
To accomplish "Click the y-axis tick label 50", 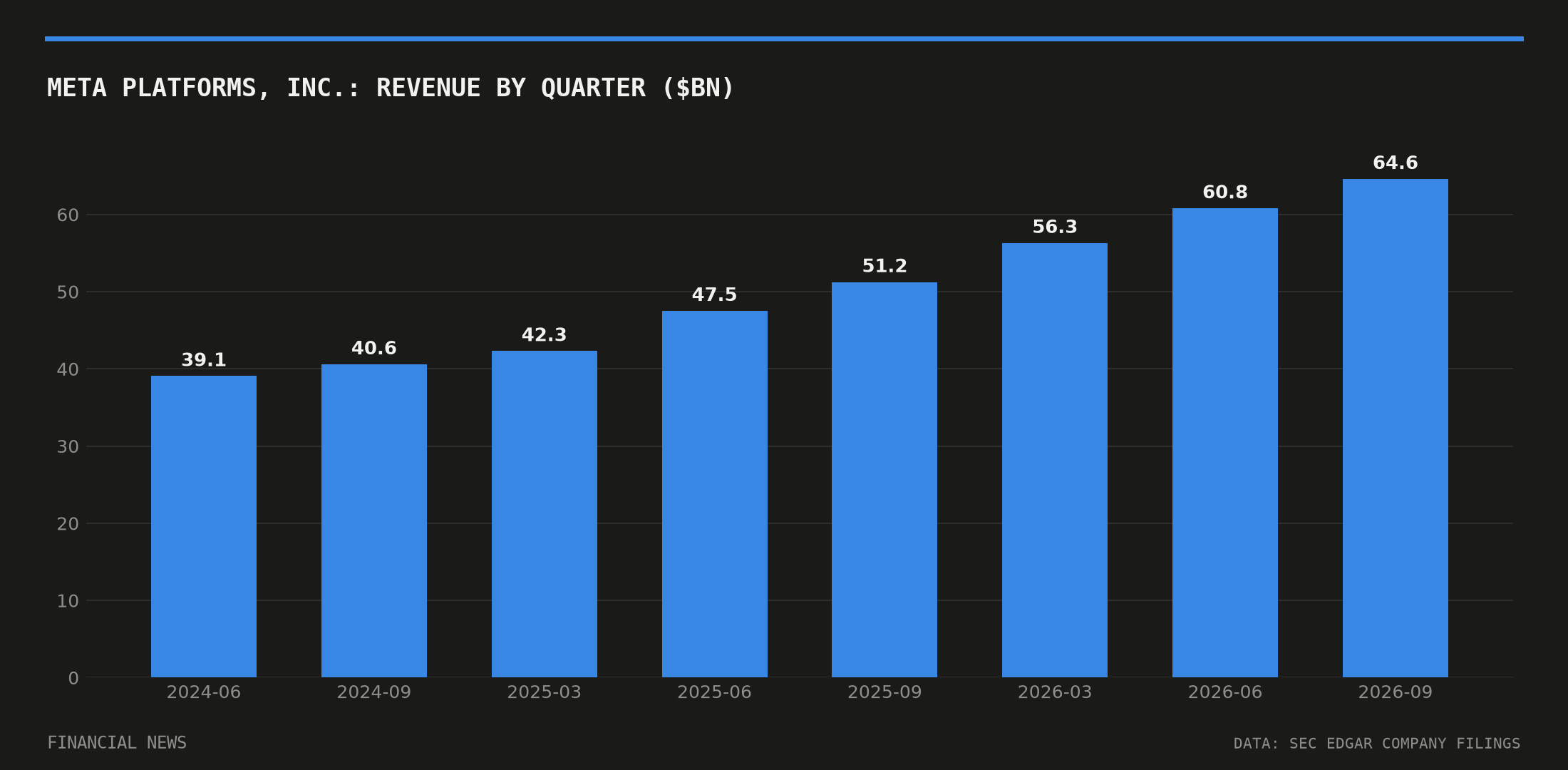I will pyautogui.click(x=68, y=292).
